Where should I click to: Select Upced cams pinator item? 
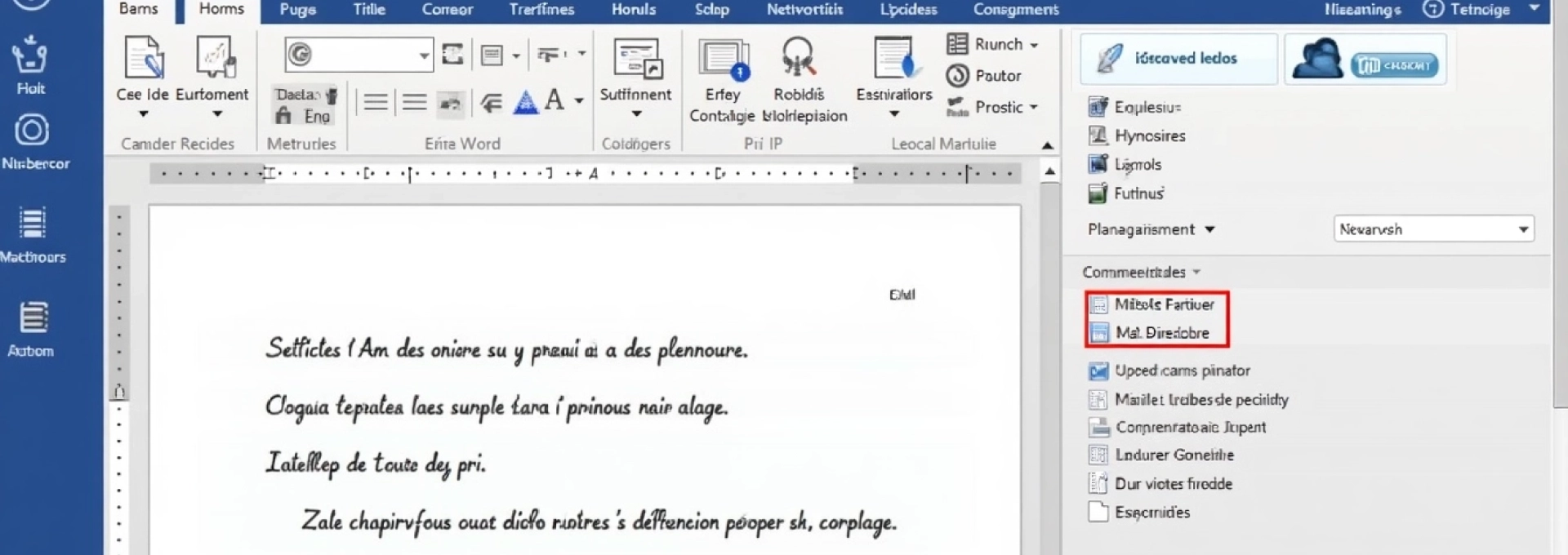point(1169,371)
